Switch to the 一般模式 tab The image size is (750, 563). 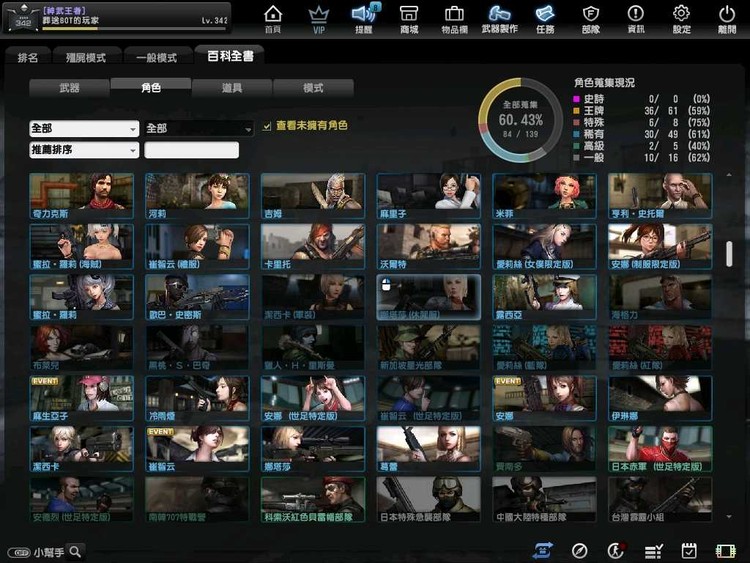pyautogui.click(x=157, y=57)
